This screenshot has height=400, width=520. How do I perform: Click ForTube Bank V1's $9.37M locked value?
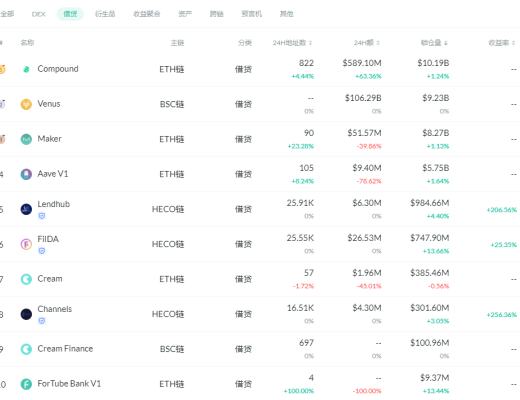point(435,378)
